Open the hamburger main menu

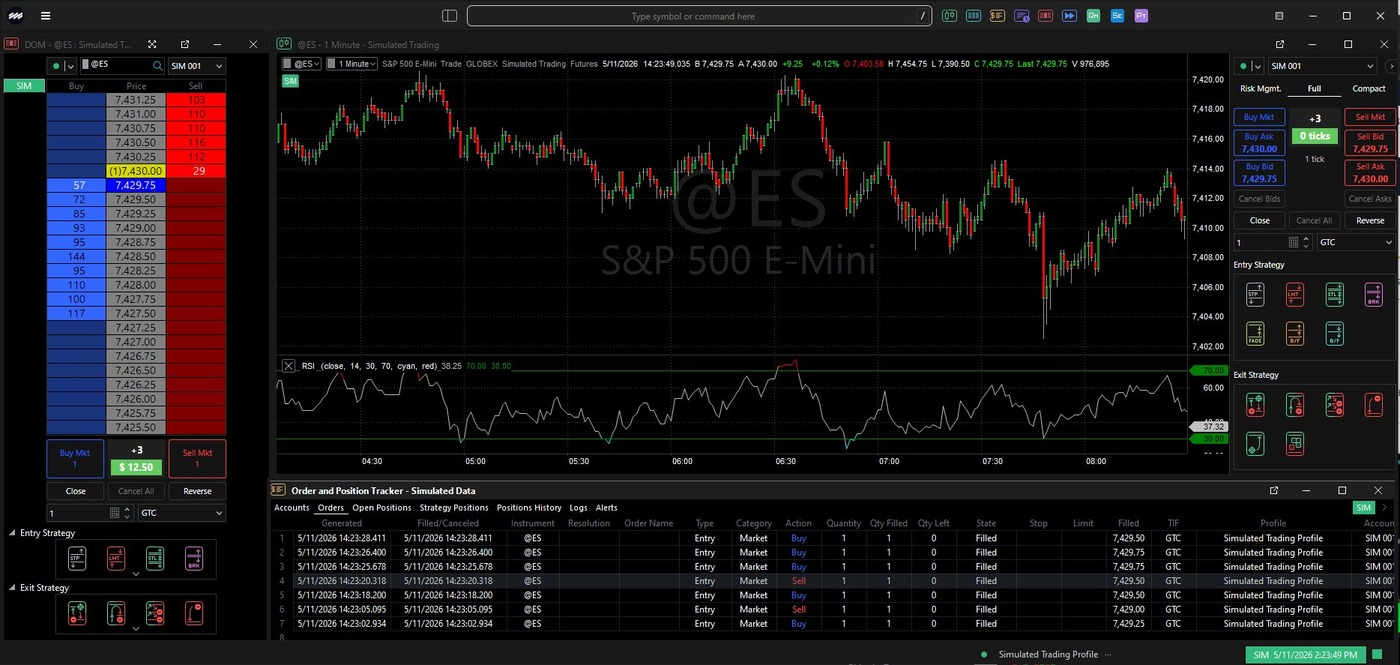(46, 16)
